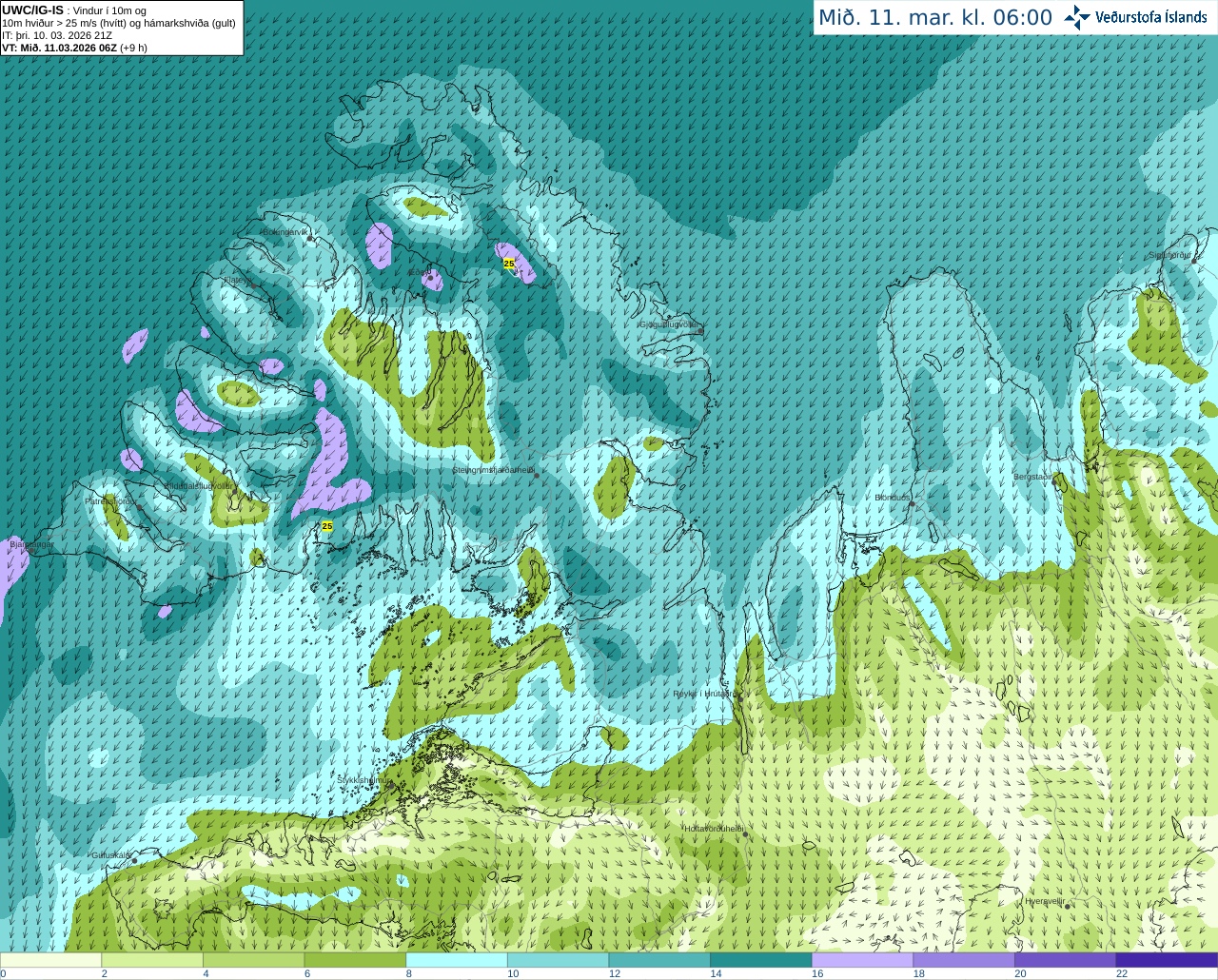This screenshot has width=1218, height=980.
Task: Pick the 10–12 m/s legend swatch
Action: 559,960
